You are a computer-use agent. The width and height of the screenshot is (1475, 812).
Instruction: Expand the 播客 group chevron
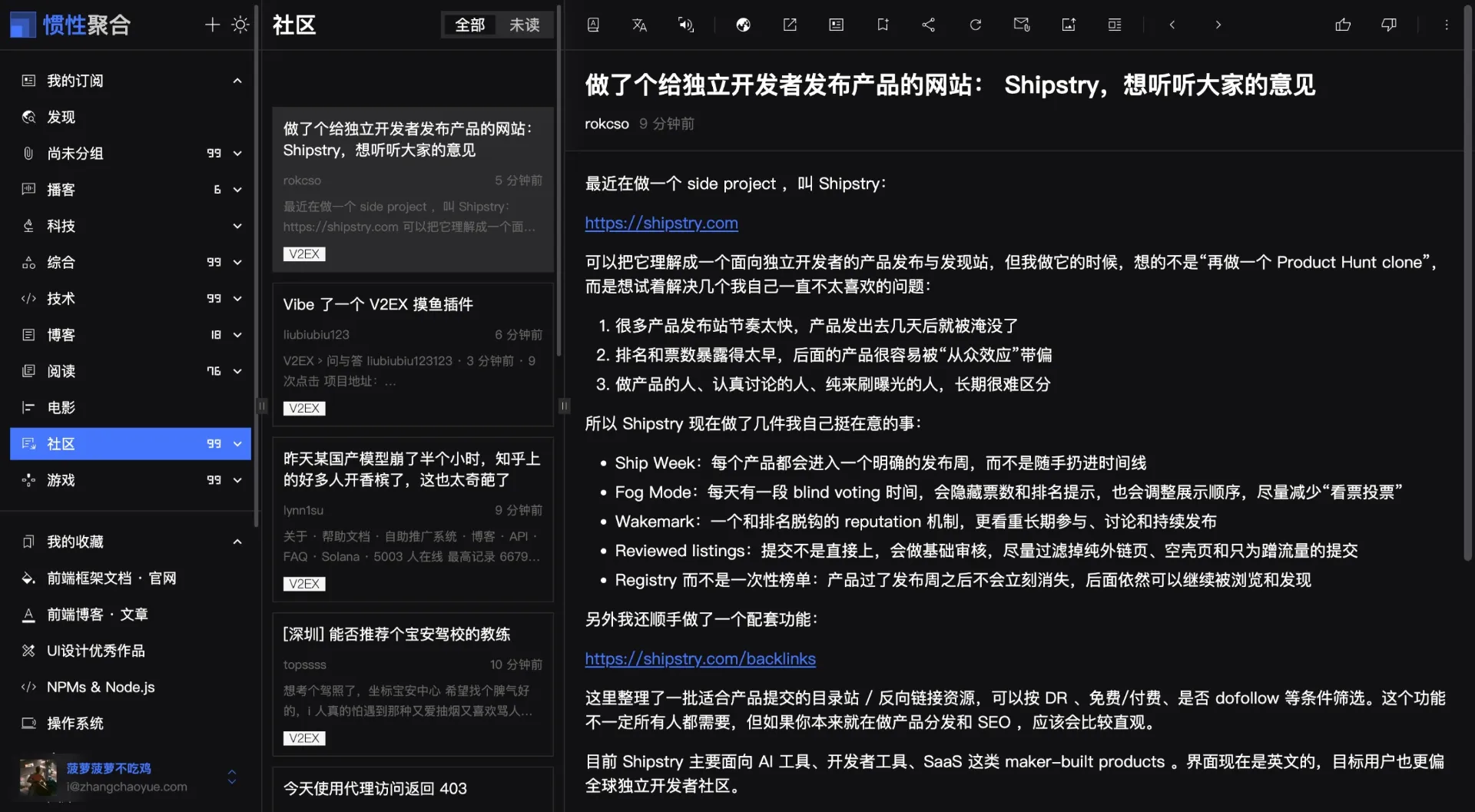click(237, 190)
